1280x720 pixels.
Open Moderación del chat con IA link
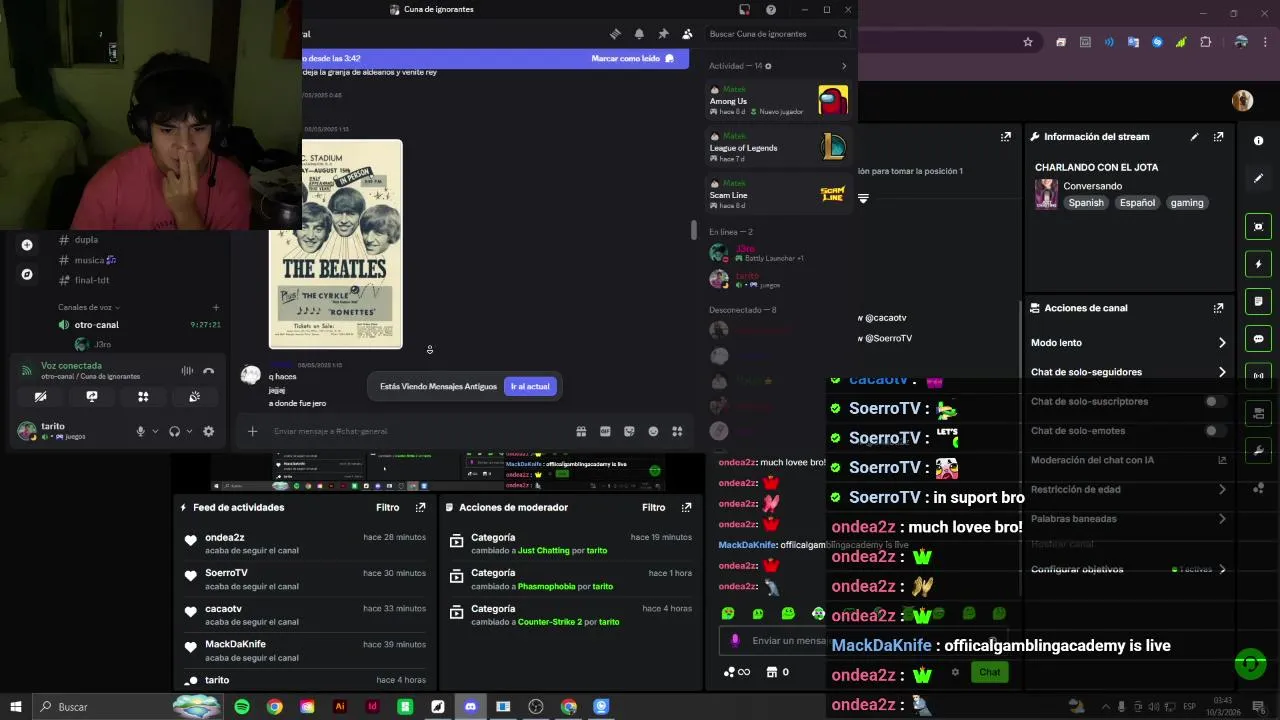[x=1128, y=460]
